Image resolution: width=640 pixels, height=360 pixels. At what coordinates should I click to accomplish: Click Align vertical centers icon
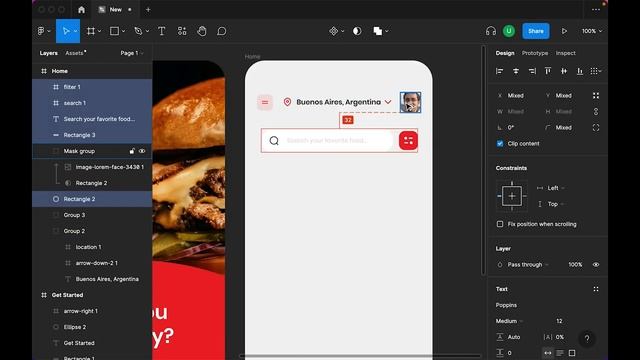coord(564,71)
